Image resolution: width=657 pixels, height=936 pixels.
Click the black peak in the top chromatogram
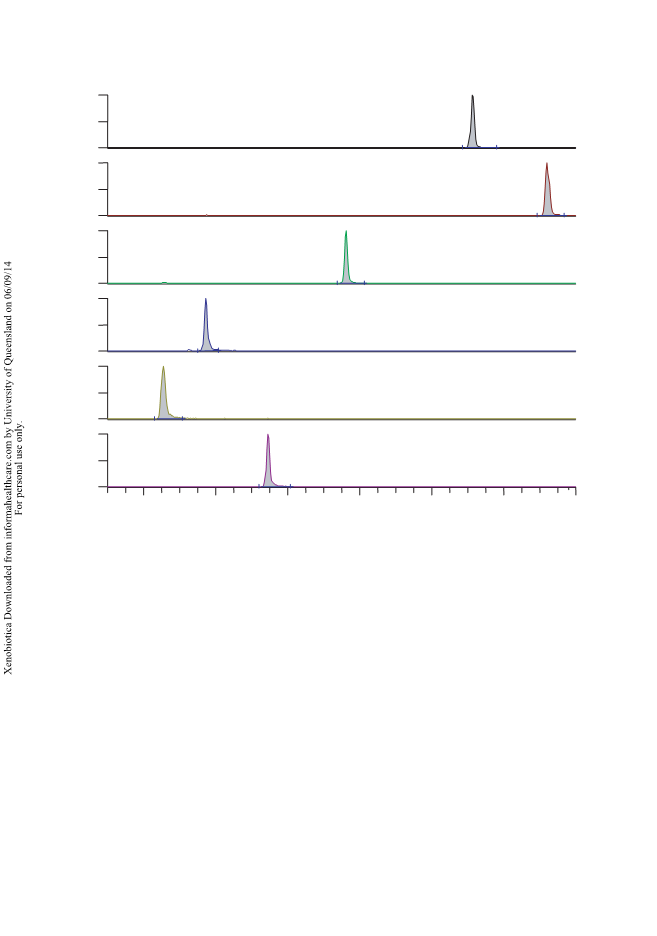[x=473, y=122]
